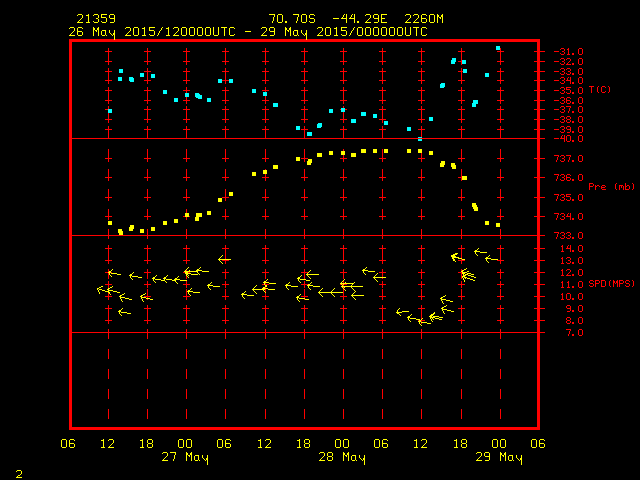This screenshot has width=640, height=480.
Task: Pick the 14.0 wind speed tick label
Action: click(x=572, y=249)
